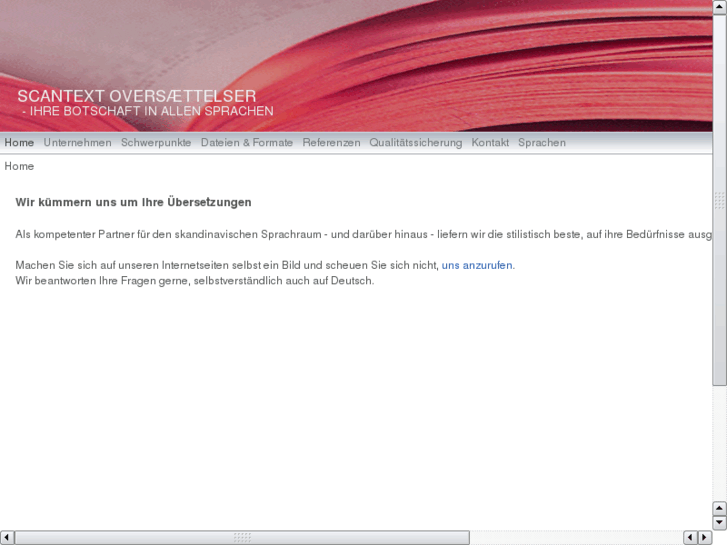This screenshot has width=727, height=545.
Task: Click the vertical scrollbar down arrow at bottom
Action: pos(719,523)
